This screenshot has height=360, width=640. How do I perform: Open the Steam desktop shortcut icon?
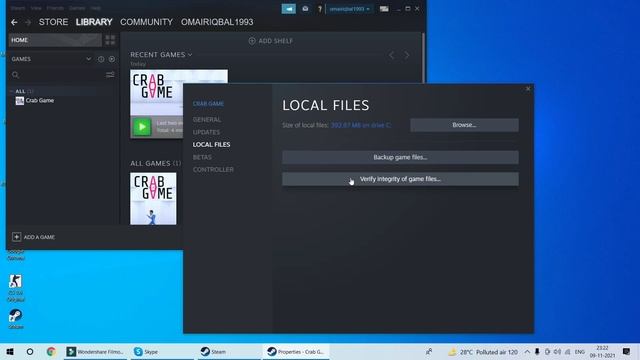coord(16,316)
